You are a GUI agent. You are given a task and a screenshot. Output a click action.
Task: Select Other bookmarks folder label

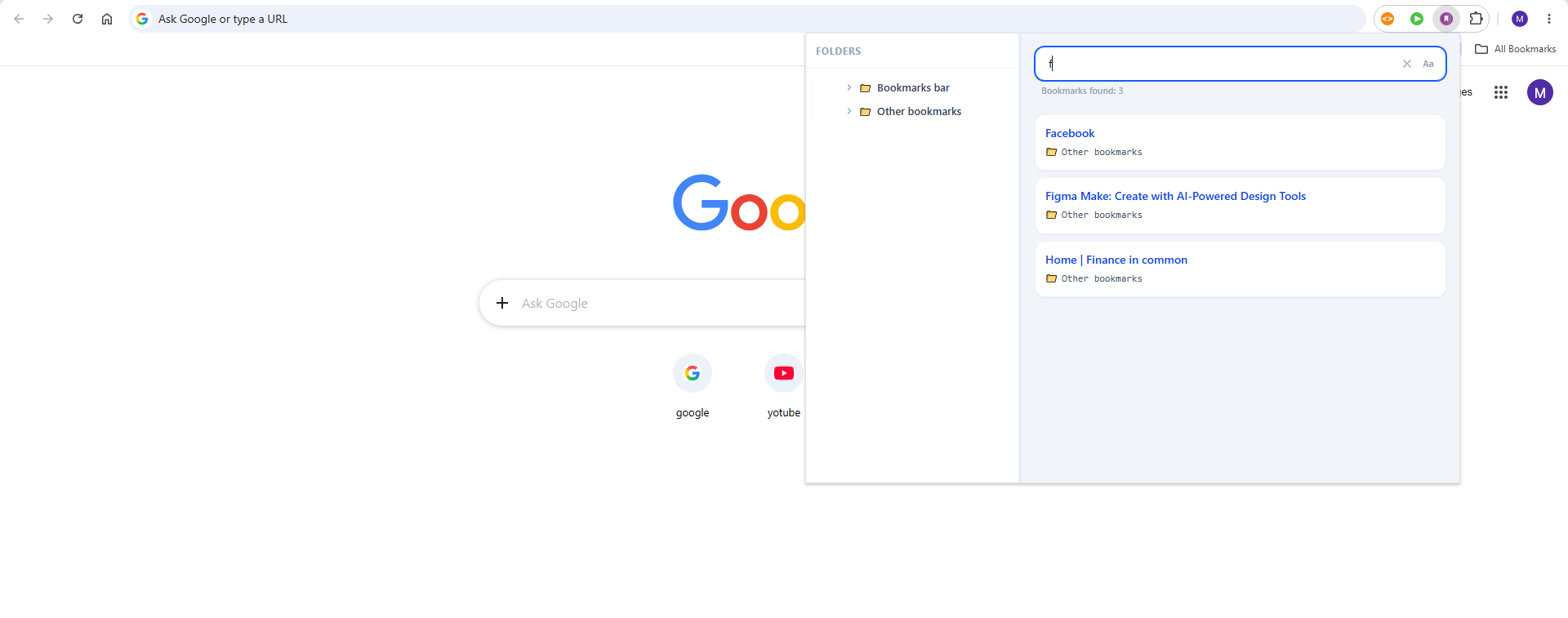[919, 111]
